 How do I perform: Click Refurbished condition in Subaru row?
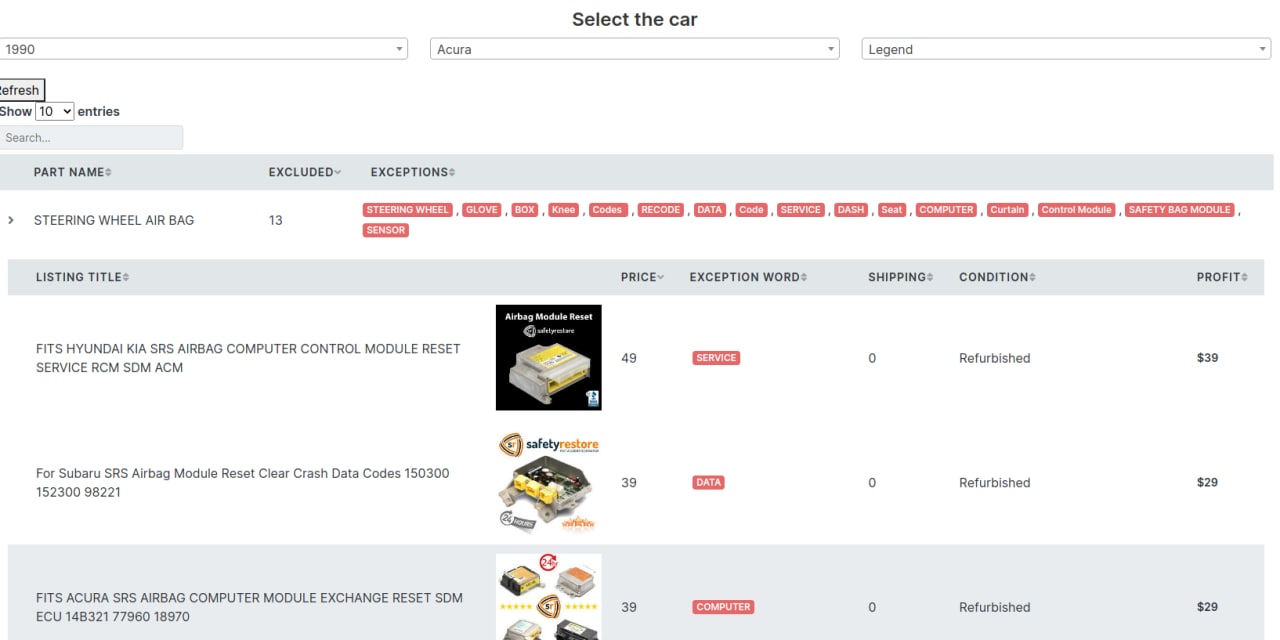tap(994, 482)
